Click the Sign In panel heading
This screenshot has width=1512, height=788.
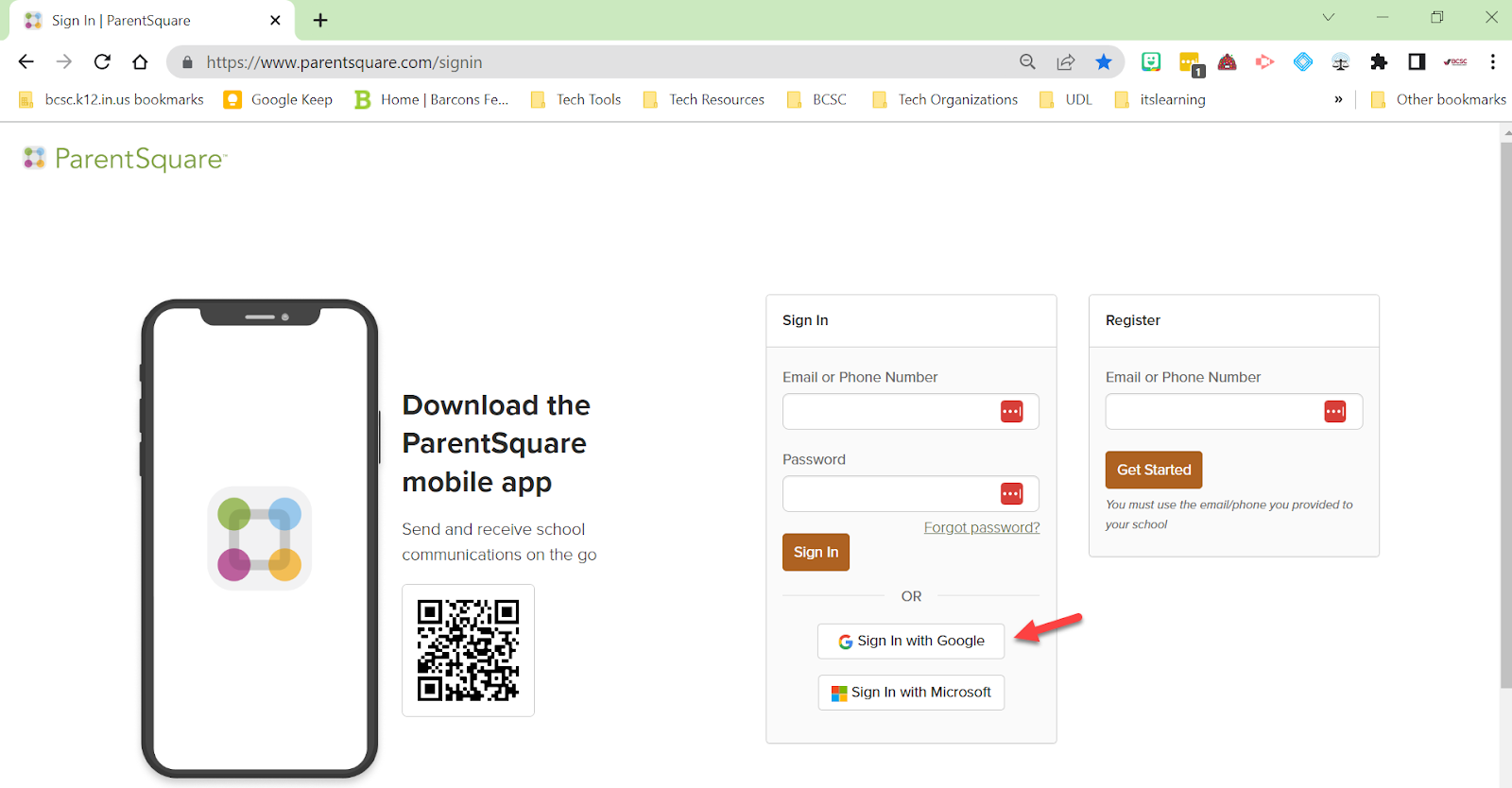point(805,320)
